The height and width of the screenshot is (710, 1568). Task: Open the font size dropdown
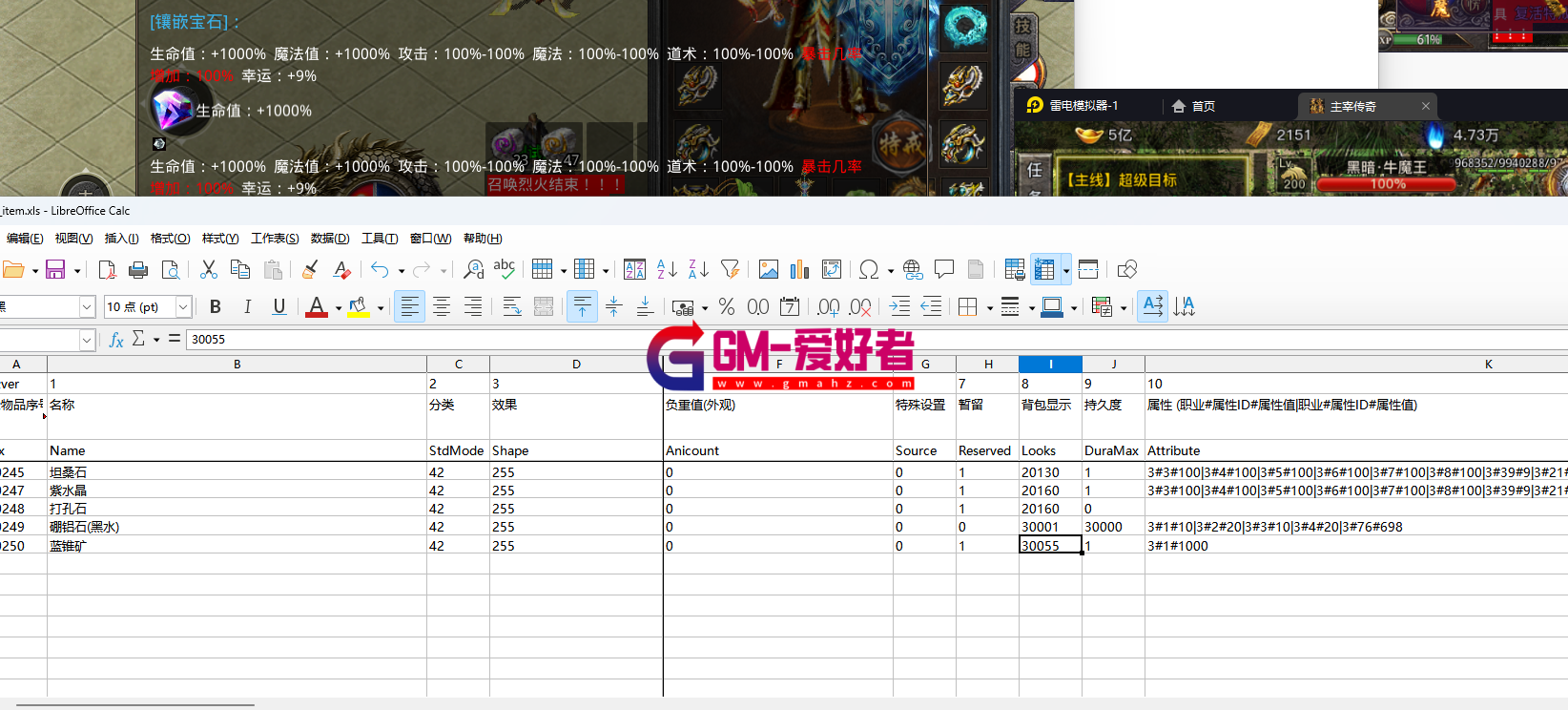click(184, 306)
